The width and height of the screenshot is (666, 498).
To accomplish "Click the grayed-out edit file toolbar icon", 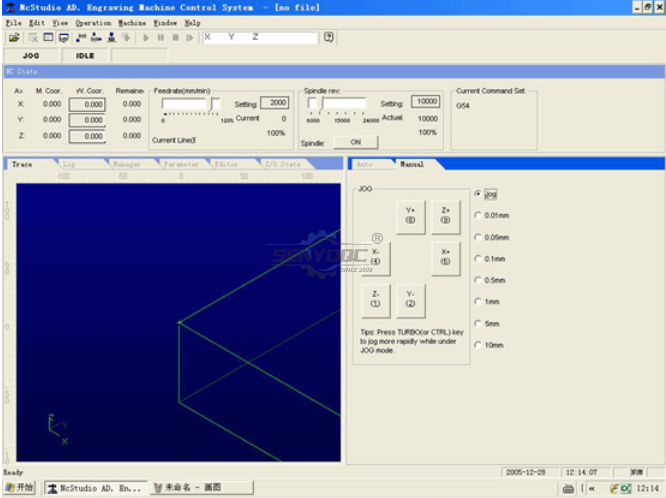I will coord(33,38).
